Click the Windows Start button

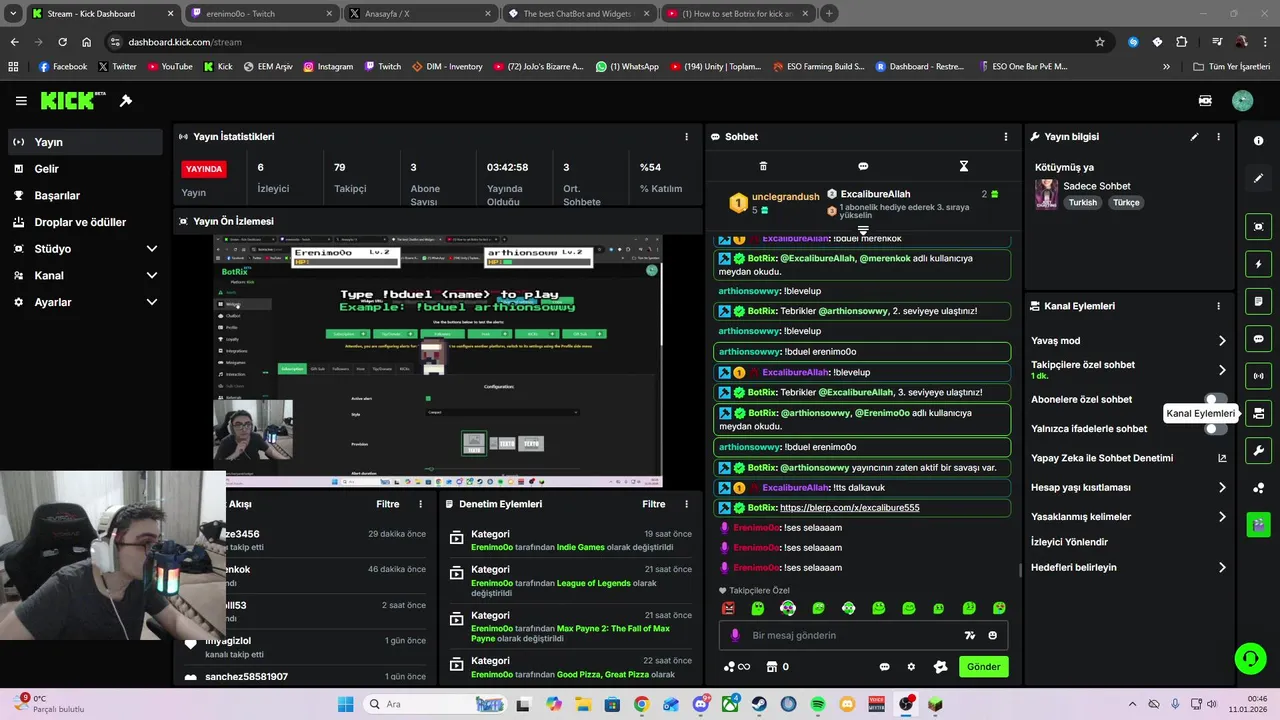[345, 704]
